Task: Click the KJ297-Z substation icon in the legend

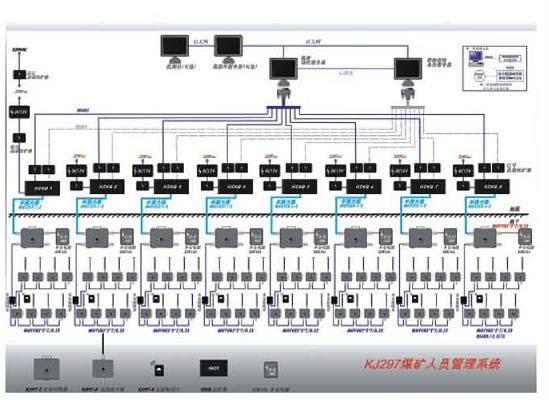Action: click(47, 368)
